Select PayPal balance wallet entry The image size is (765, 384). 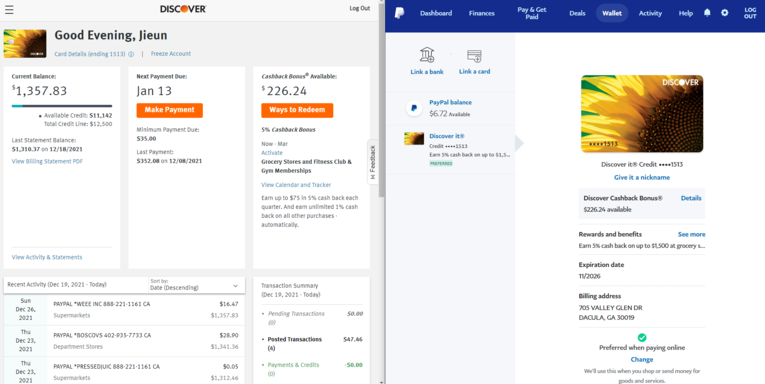click(450, 108)
